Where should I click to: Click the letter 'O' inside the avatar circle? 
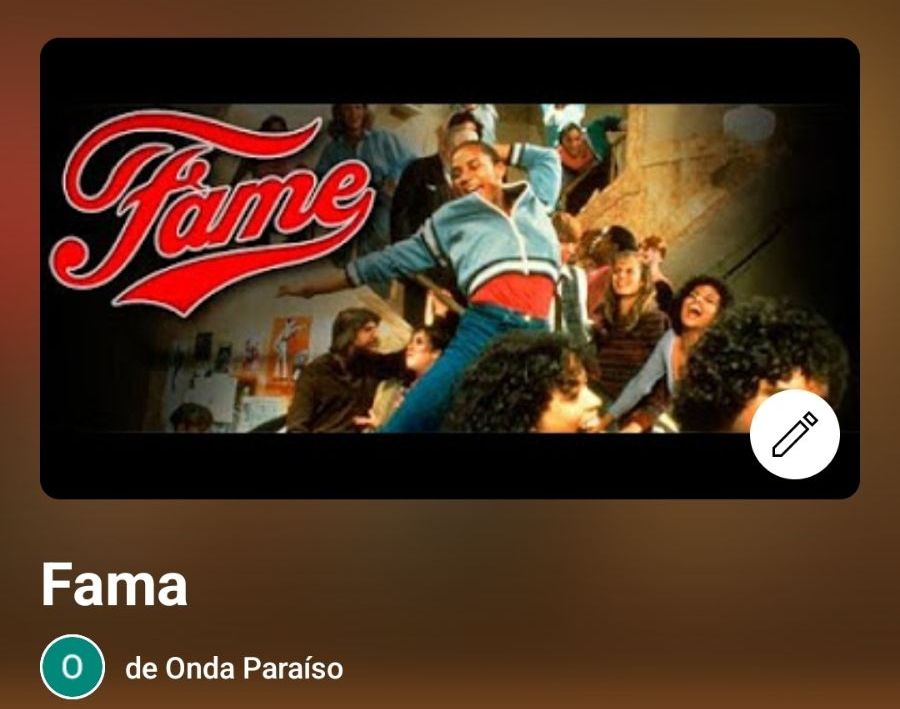pos(72,667)
